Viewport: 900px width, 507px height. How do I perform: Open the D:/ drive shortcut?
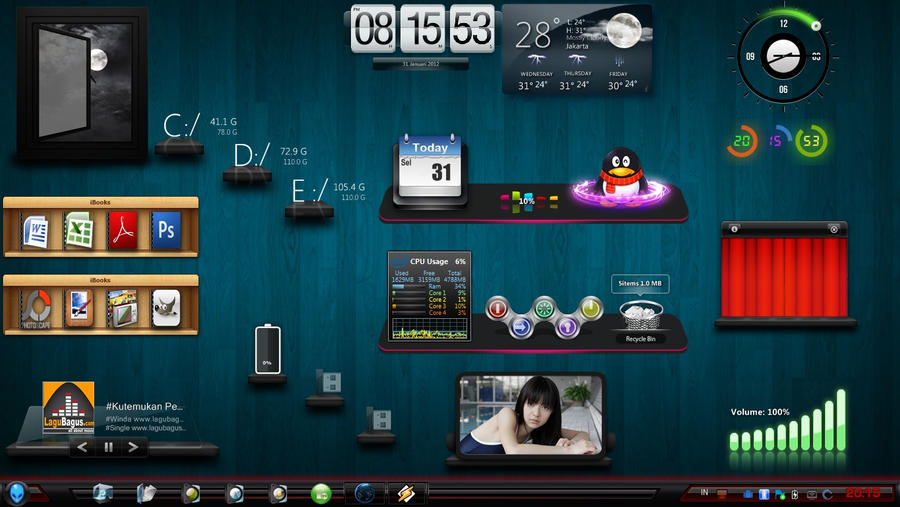point(251,155)
